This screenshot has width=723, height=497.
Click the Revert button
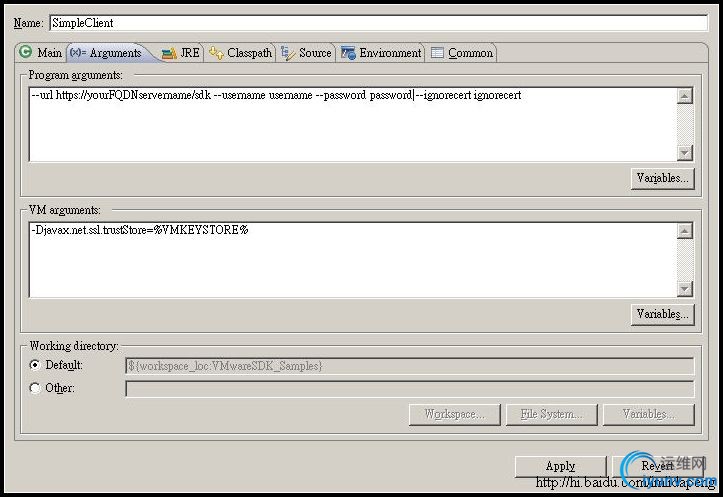pos(658,466)
